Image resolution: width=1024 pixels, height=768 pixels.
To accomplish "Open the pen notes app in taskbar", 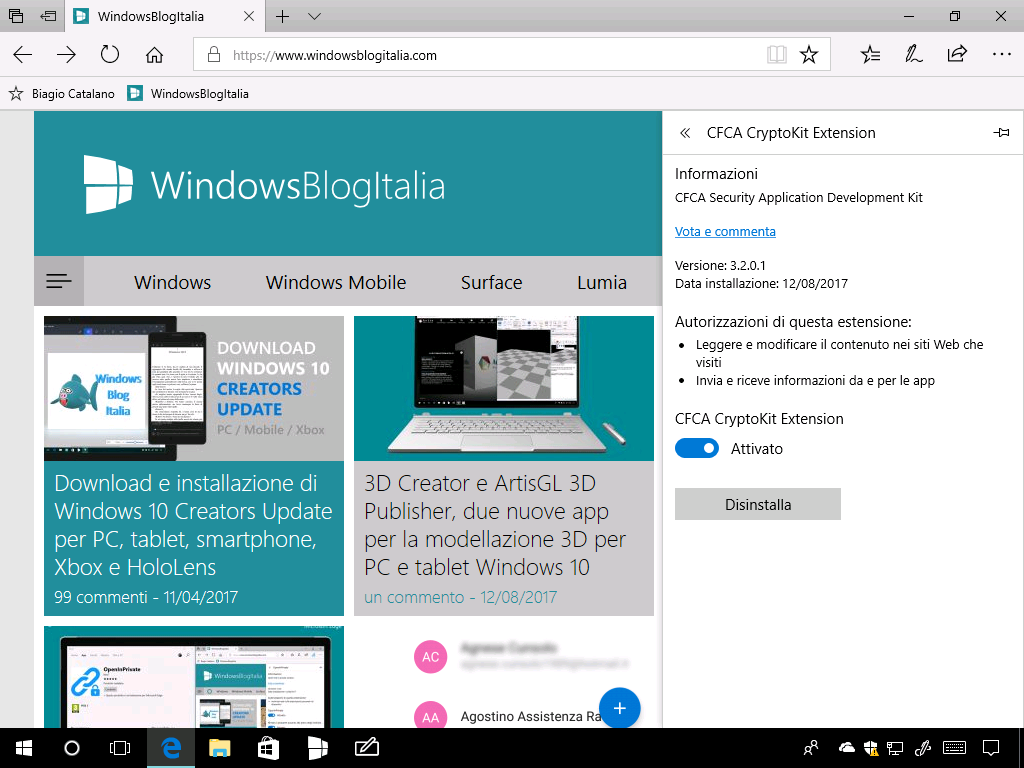I will (x=366, y=748).
